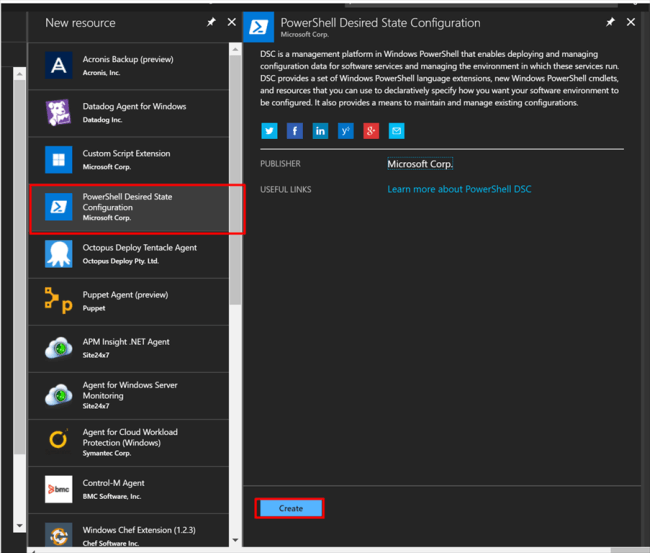Click the Microsoft Corp. publisher link

click(x=420, y=164)
